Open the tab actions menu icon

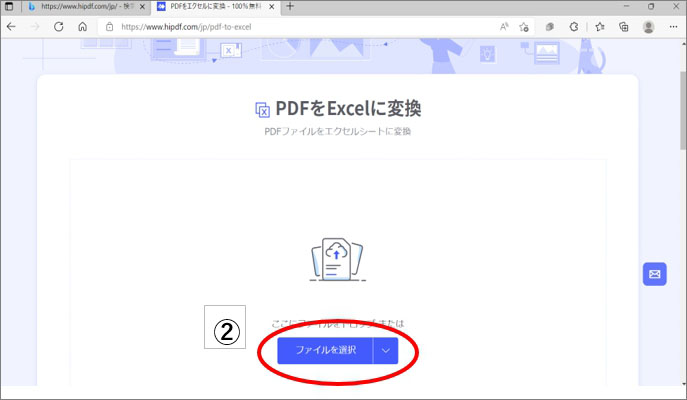pos(9,7)
